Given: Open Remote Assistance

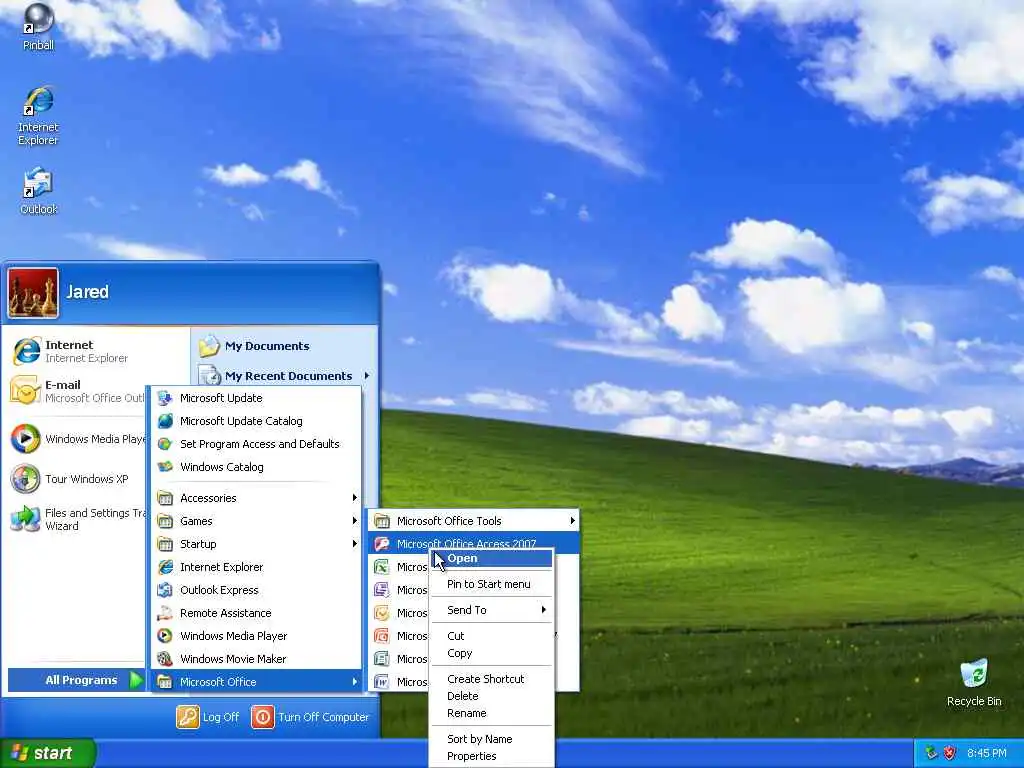Looking at the screenshot, I should point(256,613).
